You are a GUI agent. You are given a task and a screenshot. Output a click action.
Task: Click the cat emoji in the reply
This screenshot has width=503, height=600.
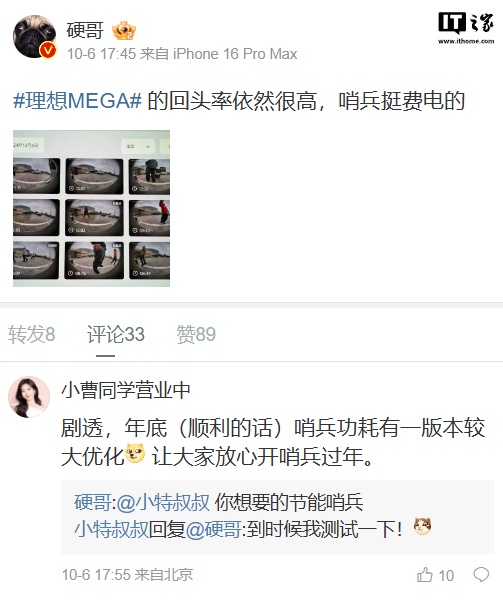(x=423, y=527)
